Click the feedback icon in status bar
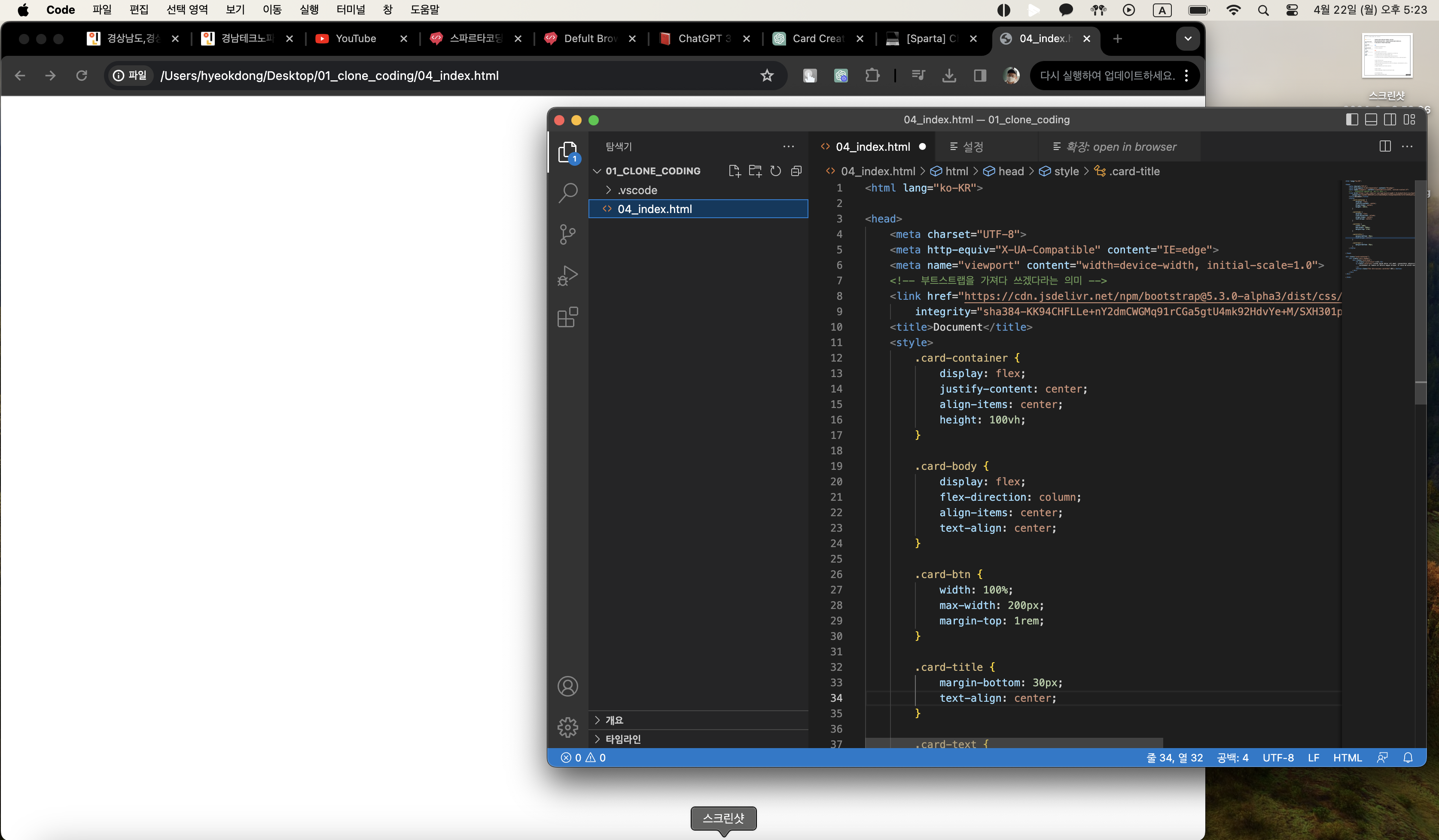Viewport: 1439px width, 840px height. coord(1382,758)
